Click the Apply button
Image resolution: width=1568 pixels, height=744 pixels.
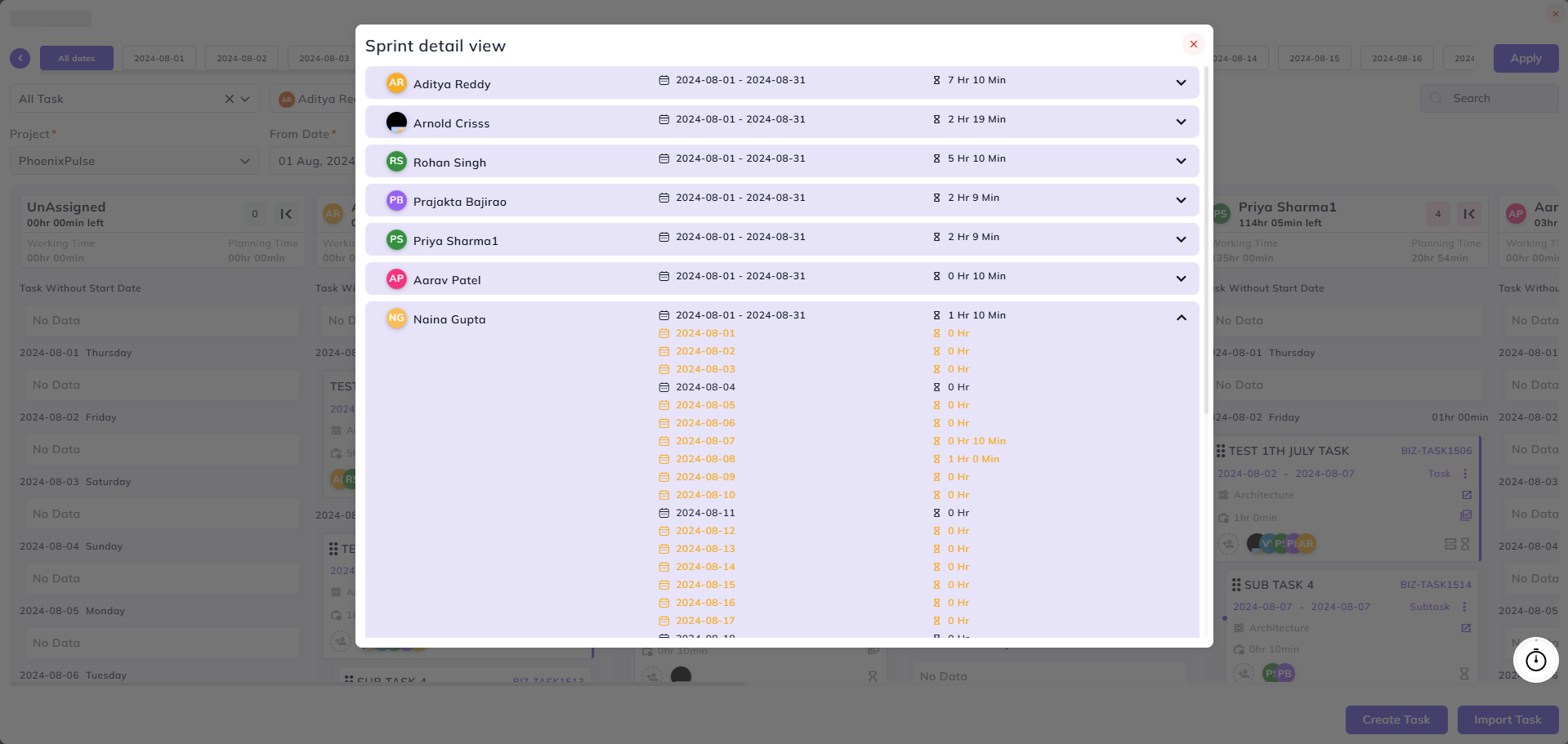click(1526, 58)
